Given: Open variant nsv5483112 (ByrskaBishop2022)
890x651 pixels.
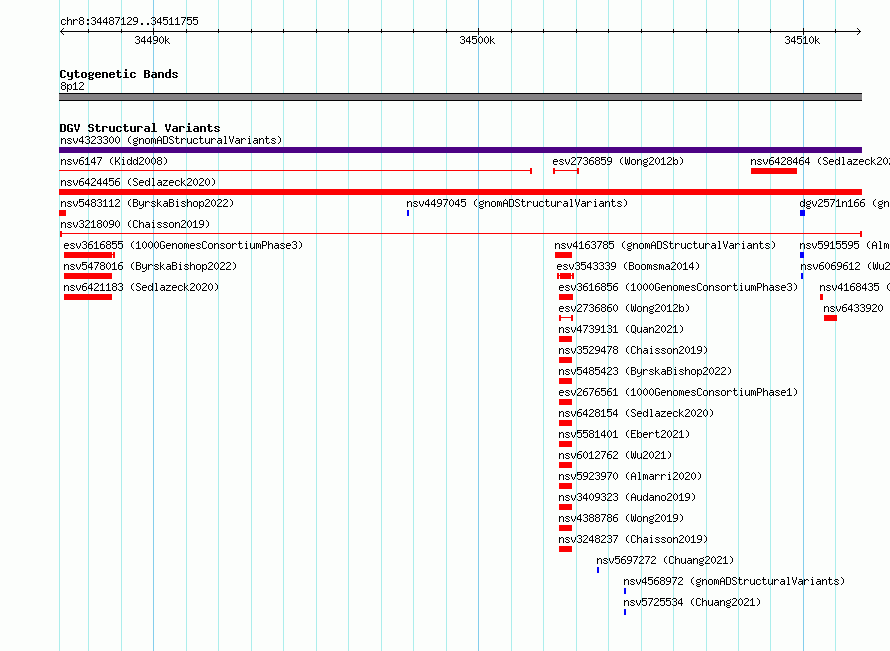Looking at the screenshot, I should click(147, 203).
